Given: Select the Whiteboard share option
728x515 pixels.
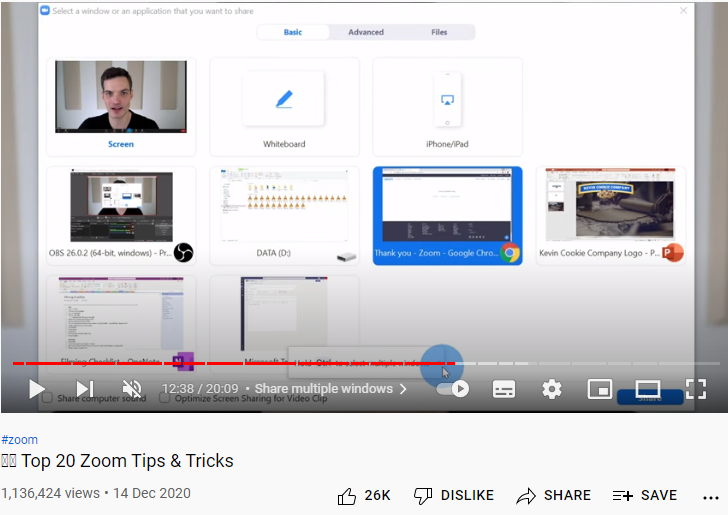Looking at the screenshot, I should 284,107.
